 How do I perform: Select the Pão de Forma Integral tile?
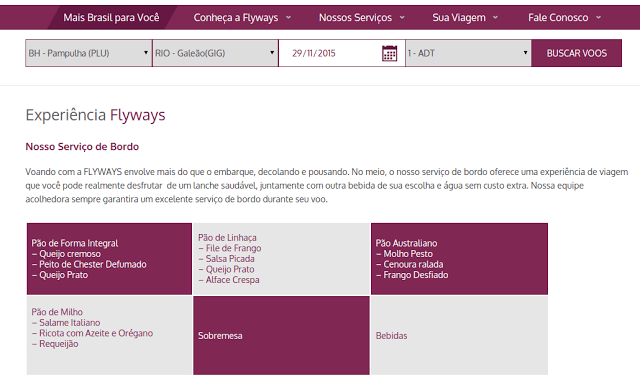pyautogui.click(x=109, y=259)
